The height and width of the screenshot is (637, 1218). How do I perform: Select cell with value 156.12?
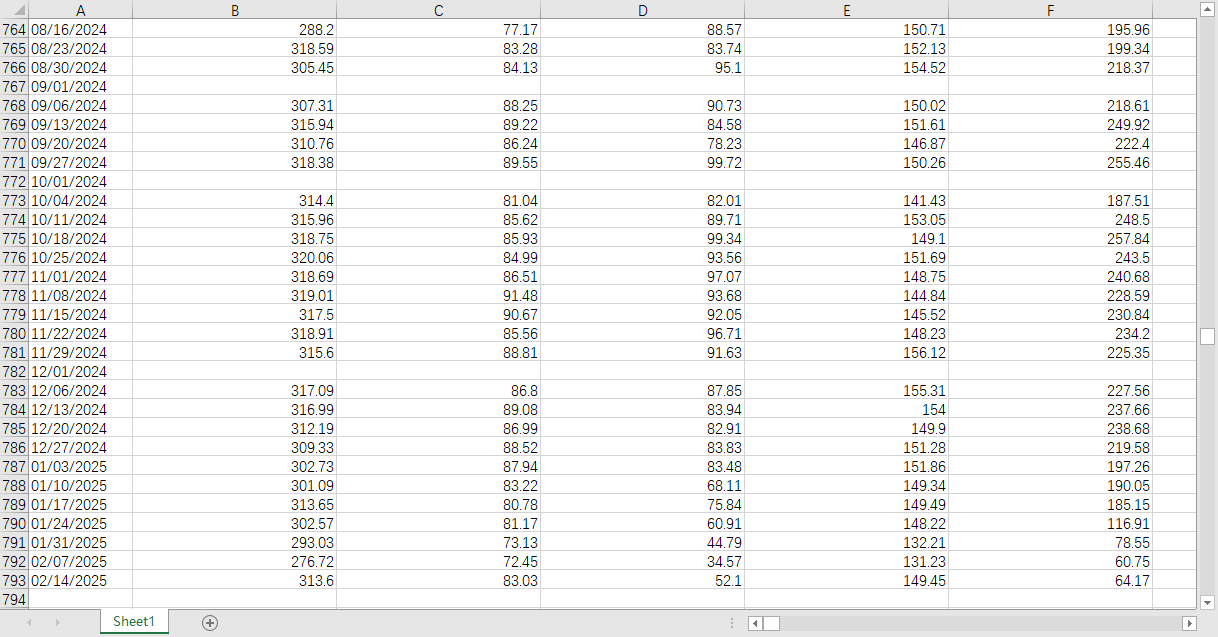tap(846, 353)
